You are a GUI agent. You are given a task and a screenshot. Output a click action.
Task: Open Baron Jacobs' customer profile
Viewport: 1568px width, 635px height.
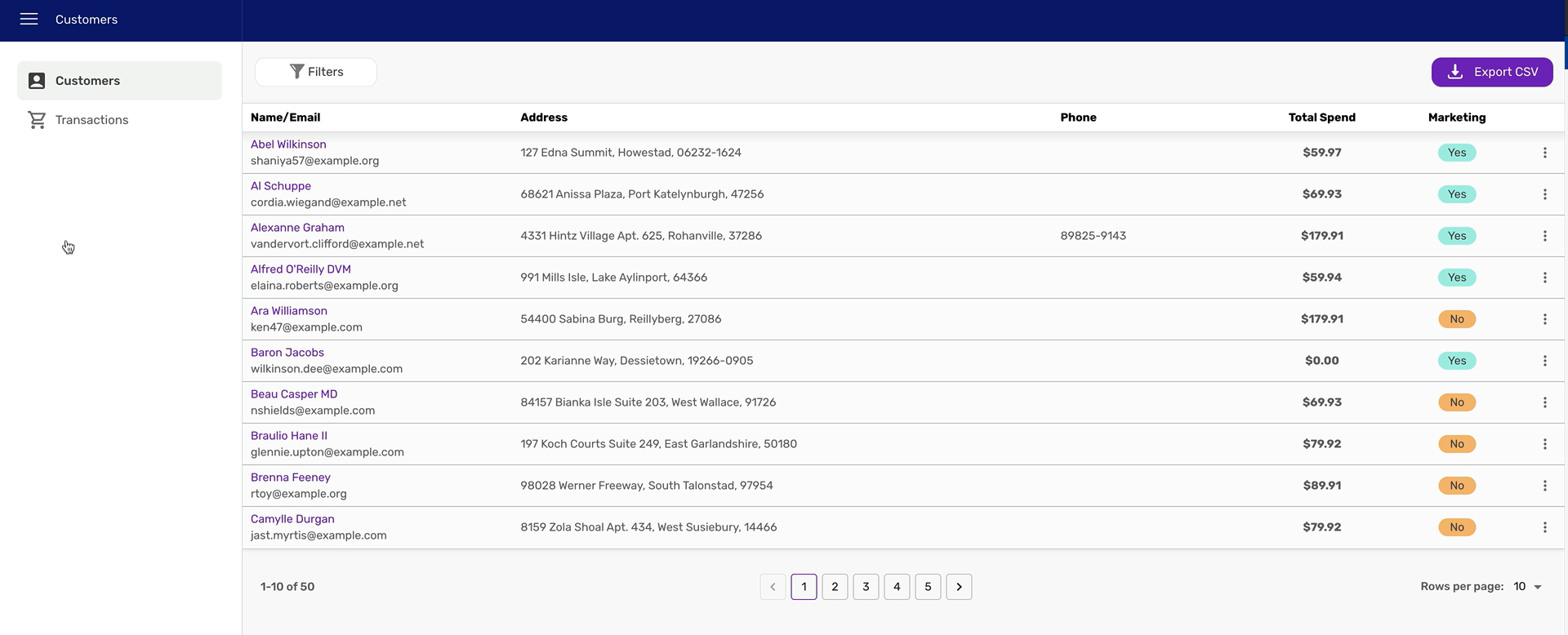tap(287, 353)
